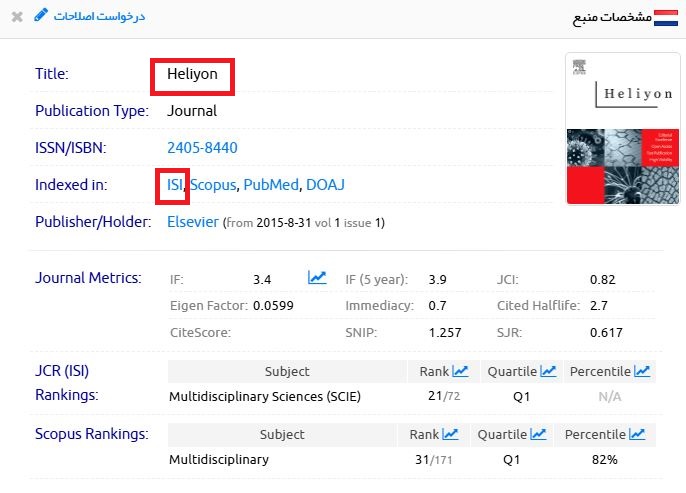Show the JCR Rank trend chart
Image resolution: width=686 pixels, height=493 pixels.
460,371
